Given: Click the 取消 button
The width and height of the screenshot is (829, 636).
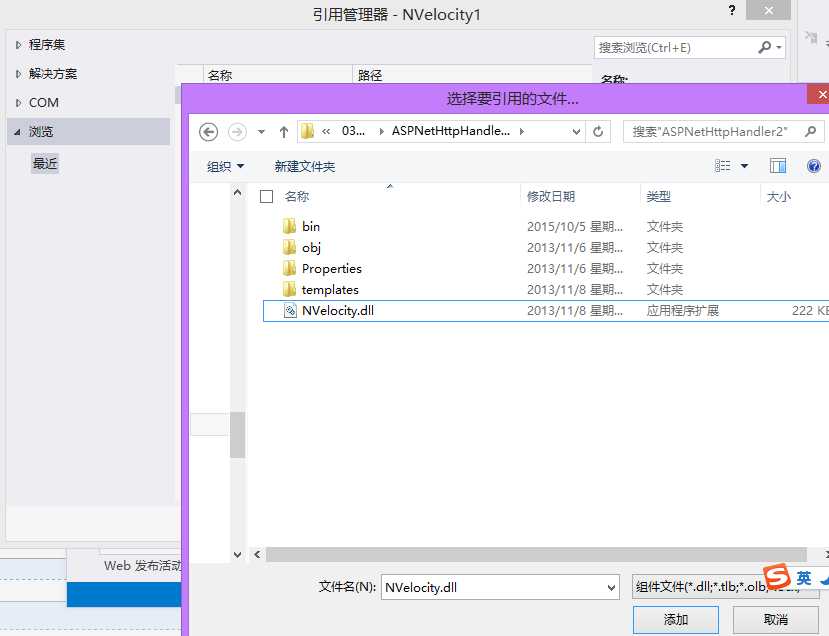Looking at the screenshot, I should (775, 620).
